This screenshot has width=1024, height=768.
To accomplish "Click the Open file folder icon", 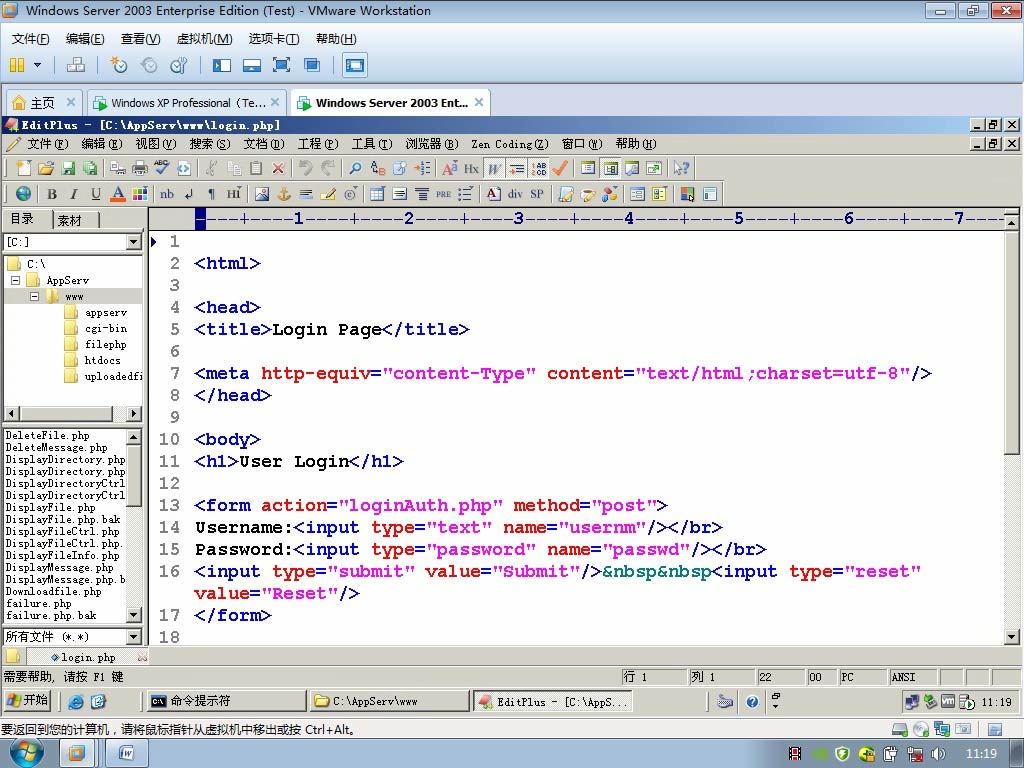I will [x=46, y=168].
